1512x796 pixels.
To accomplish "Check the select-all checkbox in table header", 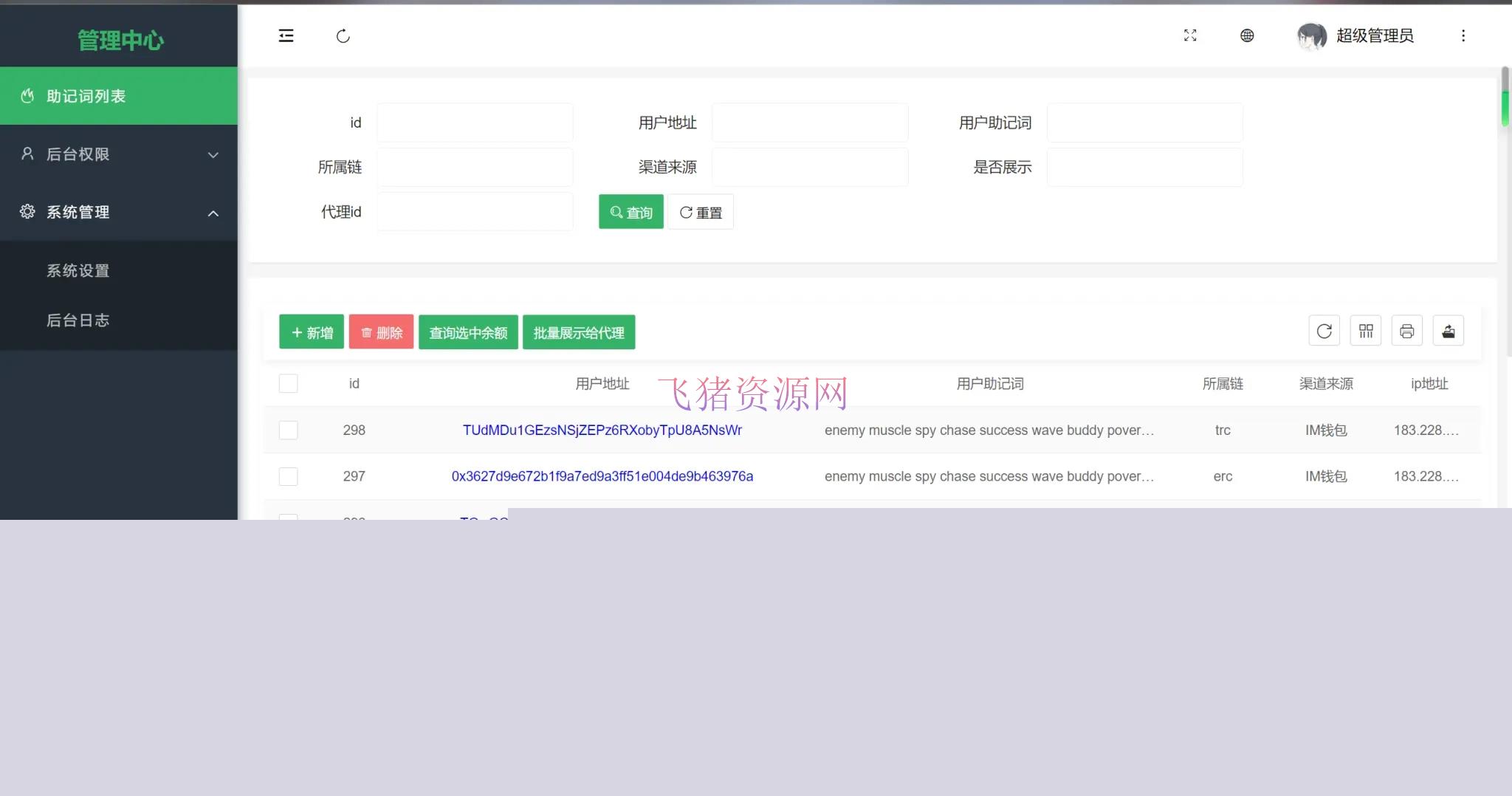I will 288,383.
